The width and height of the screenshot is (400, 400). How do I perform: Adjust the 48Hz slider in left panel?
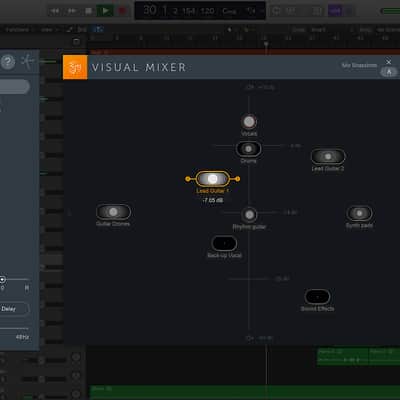pos(14,328)
